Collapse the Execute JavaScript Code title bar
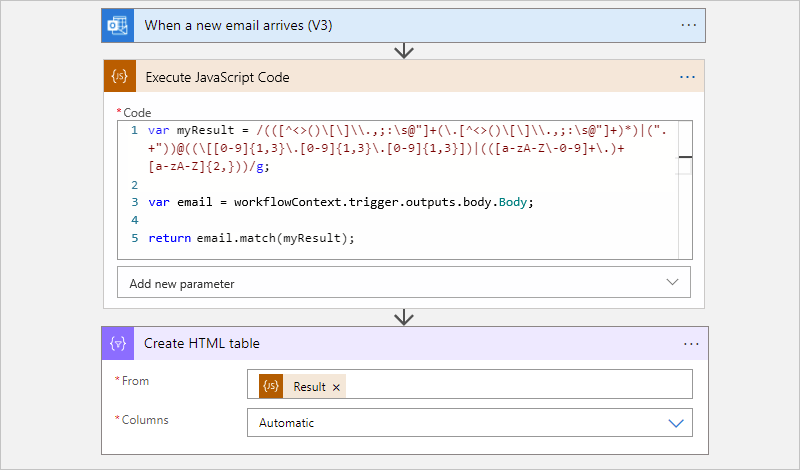Viewport: 800px width, 470px height. tap(400, 77)
